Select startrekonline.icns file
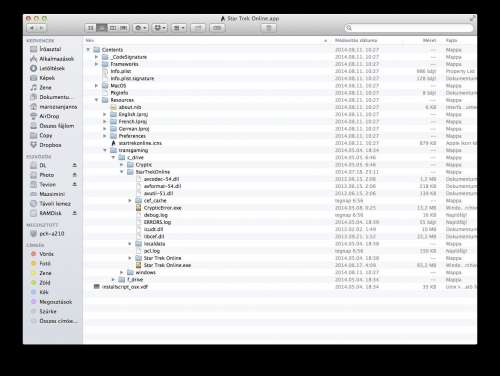 pyautogui.click(x=140, y=143)
